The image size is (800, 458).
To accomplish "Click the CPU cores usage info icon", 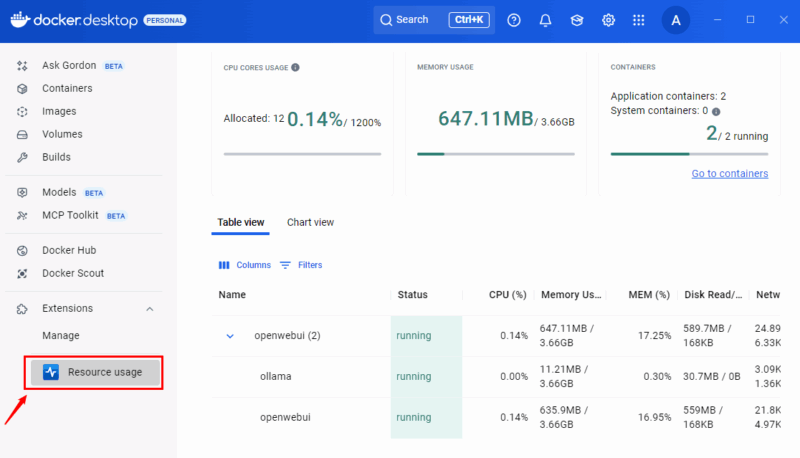I will click(x=295, y=68).
